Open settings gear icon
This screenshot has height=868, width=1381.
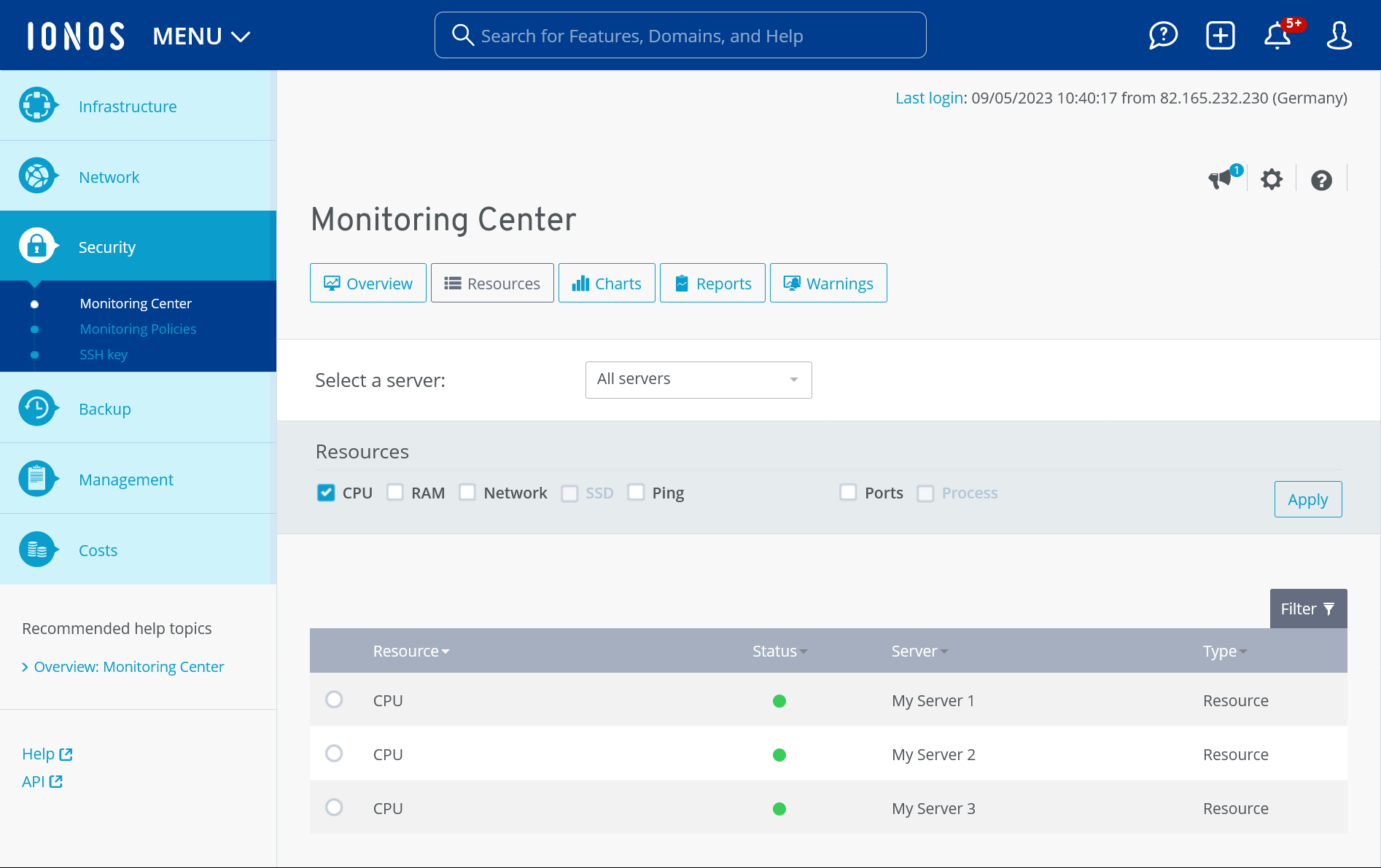1272,179
